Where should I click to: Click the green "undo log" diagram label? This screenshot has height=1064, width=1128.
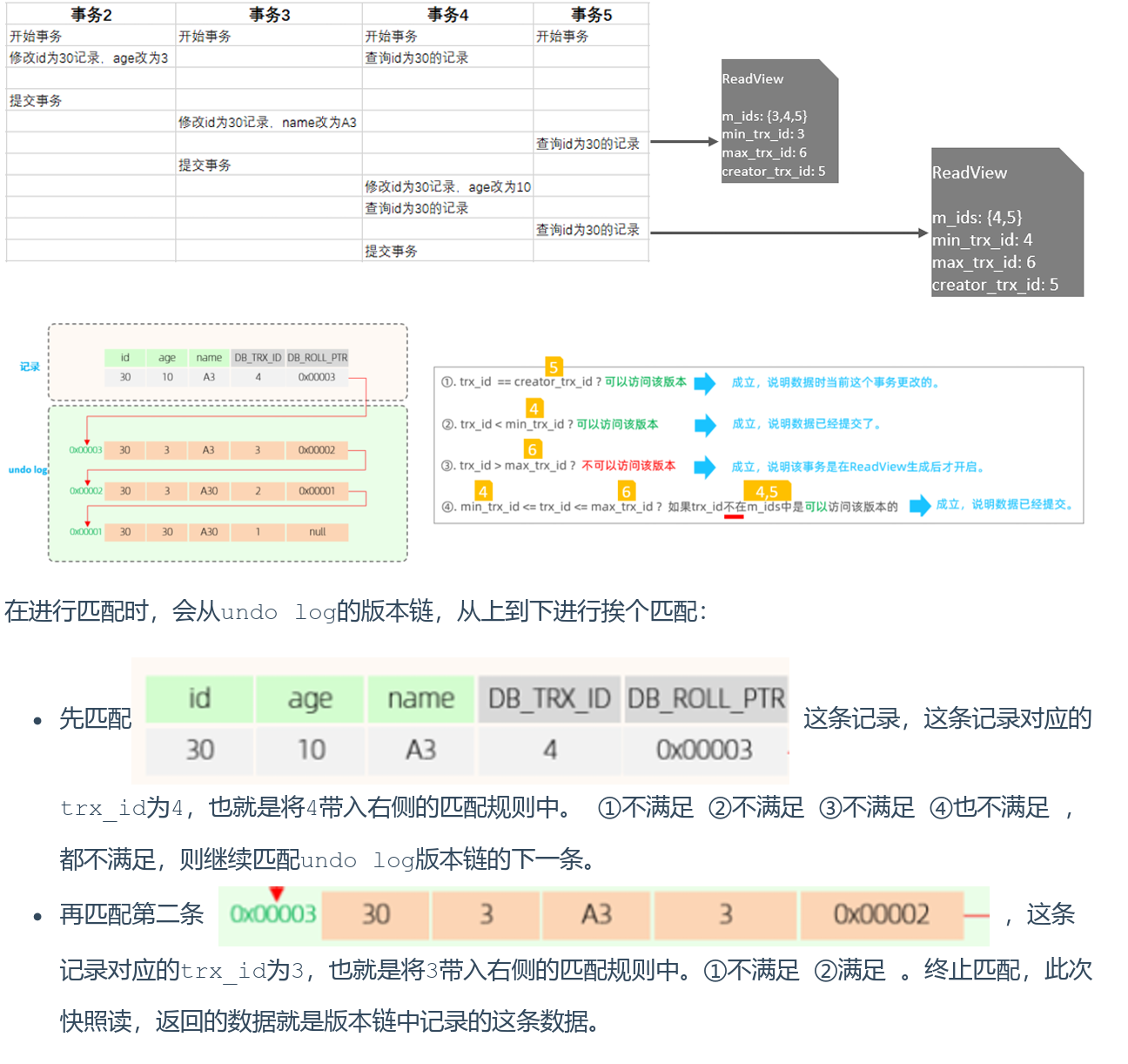point(28,469)
